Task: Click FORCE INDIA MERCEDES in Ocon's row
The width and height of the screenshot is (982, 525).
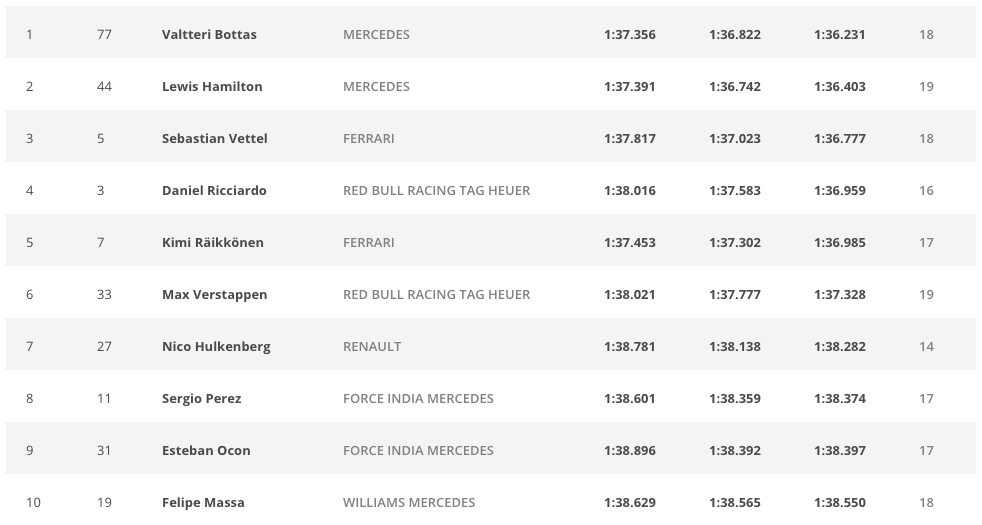Action: pyautogui.click(x=418, y=450)
